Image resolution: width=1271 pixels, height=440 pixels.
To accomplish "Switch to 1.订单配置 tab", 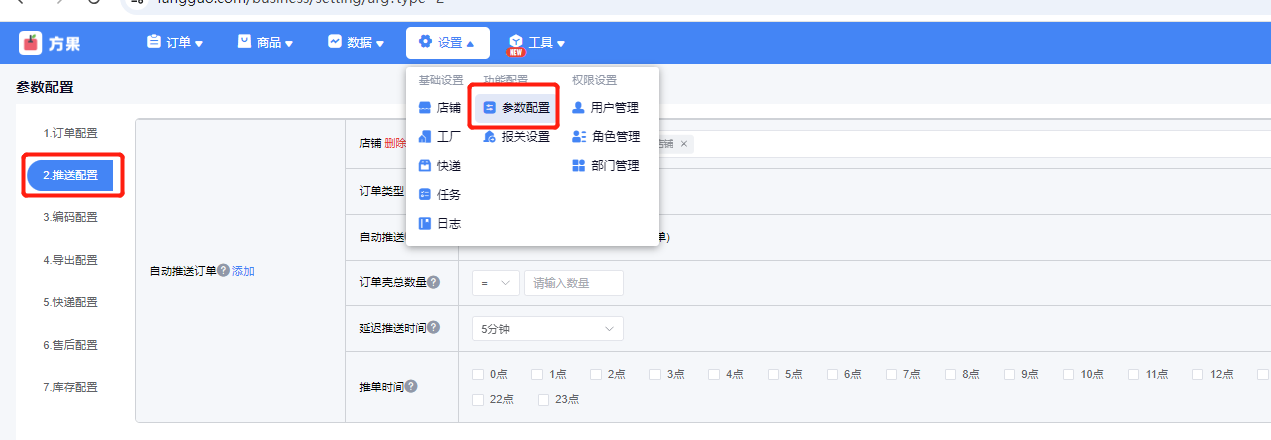I will pyautogui.click(x=70, y=133).
